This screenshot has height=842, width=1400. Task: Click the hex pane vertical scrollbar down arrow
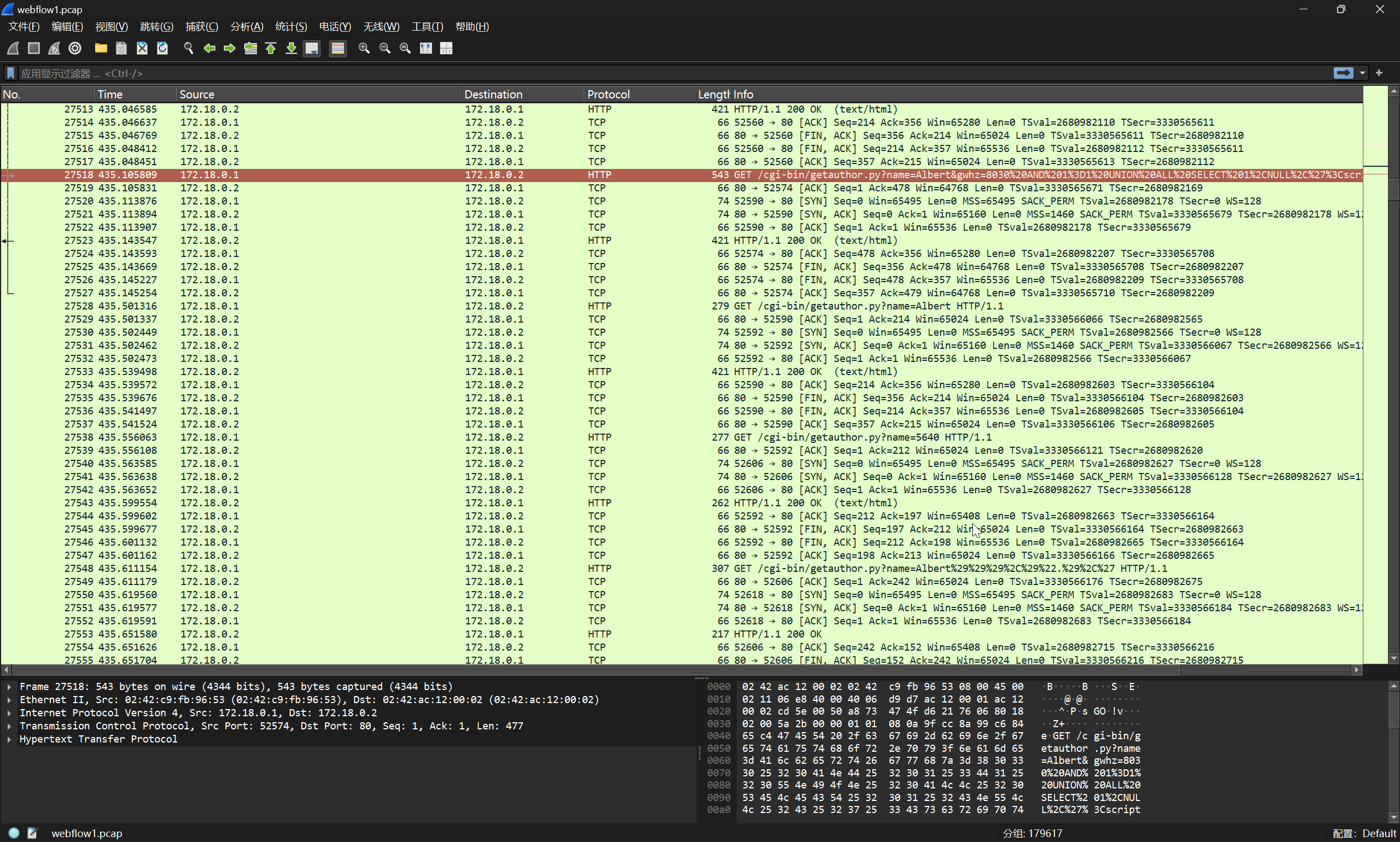[x=1394, y=817]
